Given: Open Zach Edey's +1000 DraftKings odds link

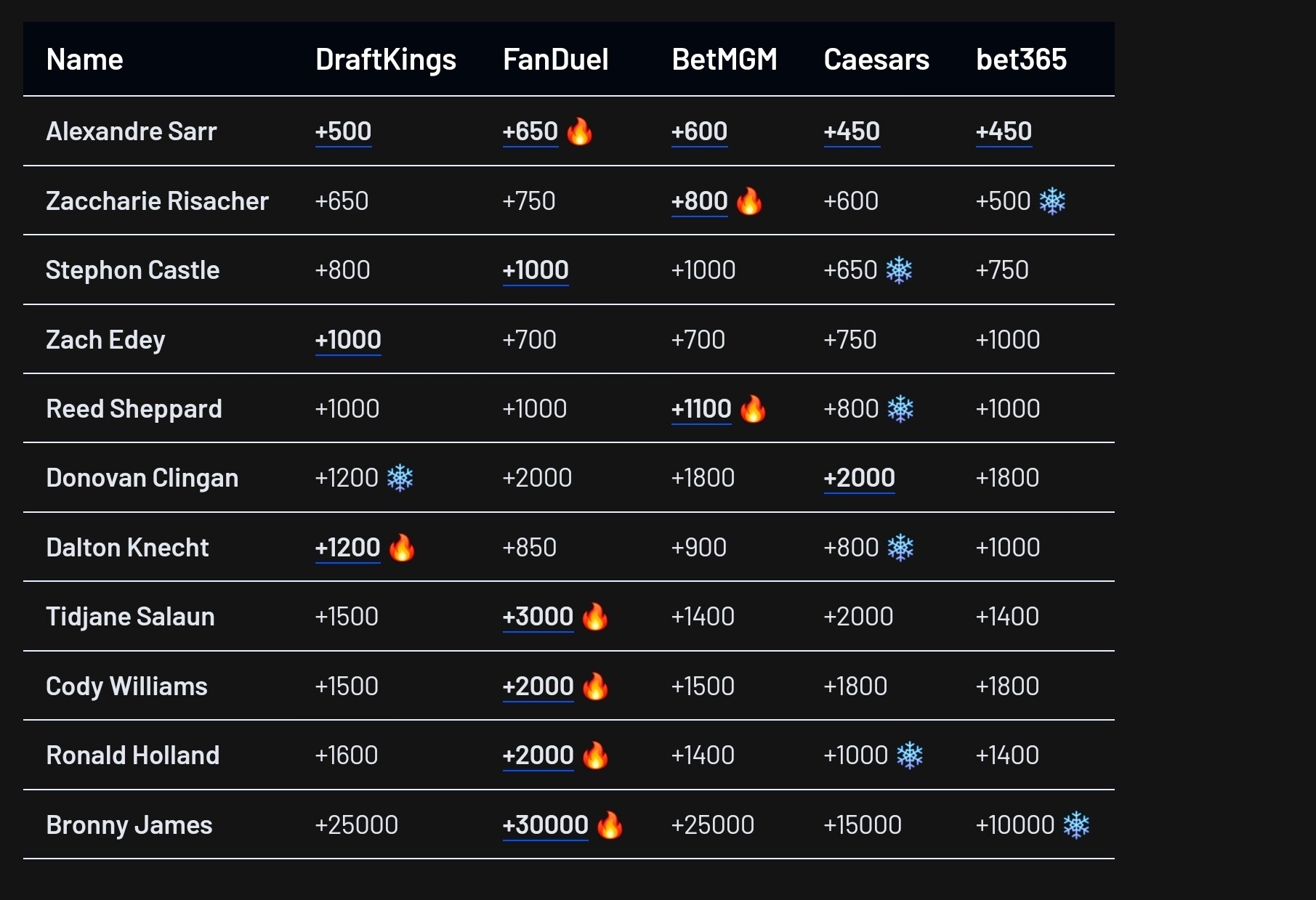Looking at the screenshot, I should pyautogui.click(x=348, y=340).
